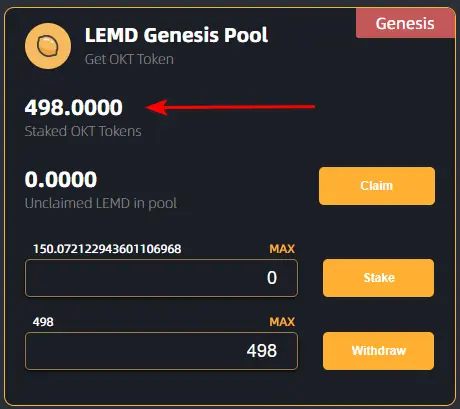Click the red arrow annotation
The height and width of the screenshot is (409, 460).
(230, 107)
